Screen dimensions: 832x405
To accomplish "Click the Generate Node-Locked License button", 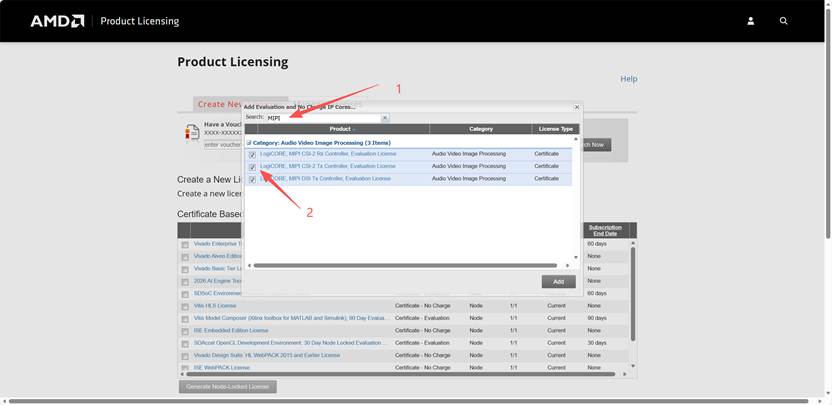I will pyautogui.click(x=228, y=386).
